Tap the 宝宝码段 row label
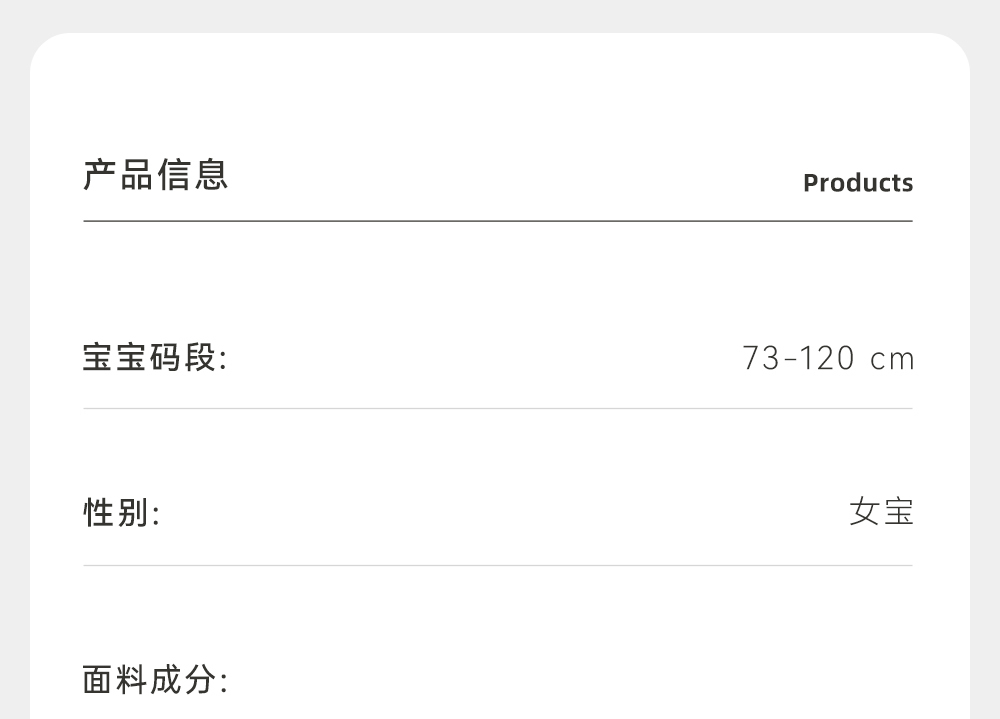 [x=155, y=357]
